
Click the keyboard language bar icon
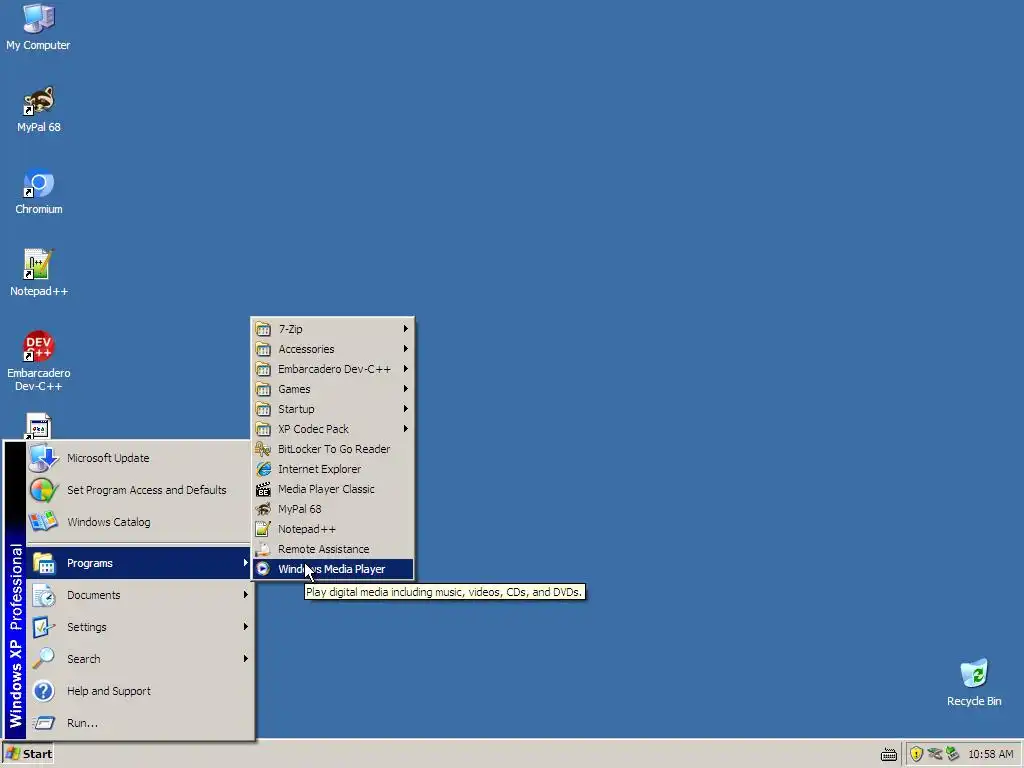[888, 754]
